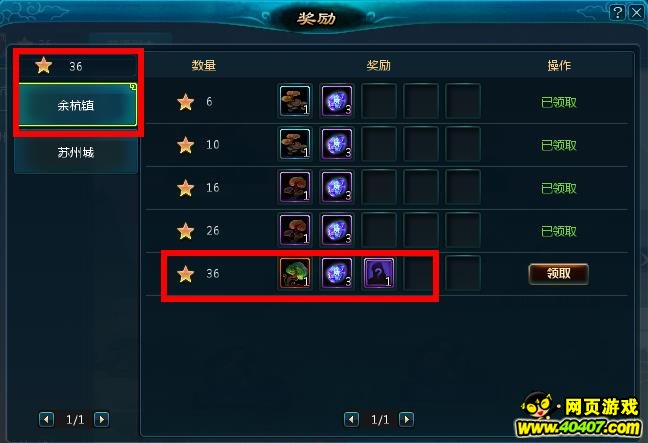The height and width of the screenshot is (443, 648).
Task: Click the mushroom reward in 6-star row
Action: click(x=295, y=101)
